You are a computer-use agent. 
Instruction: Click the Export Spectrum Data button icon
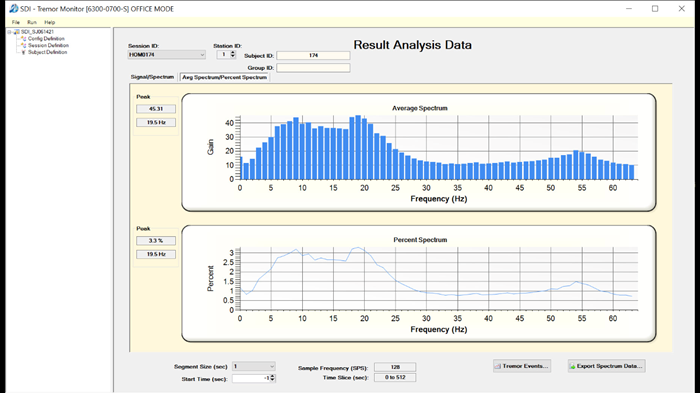572,366
